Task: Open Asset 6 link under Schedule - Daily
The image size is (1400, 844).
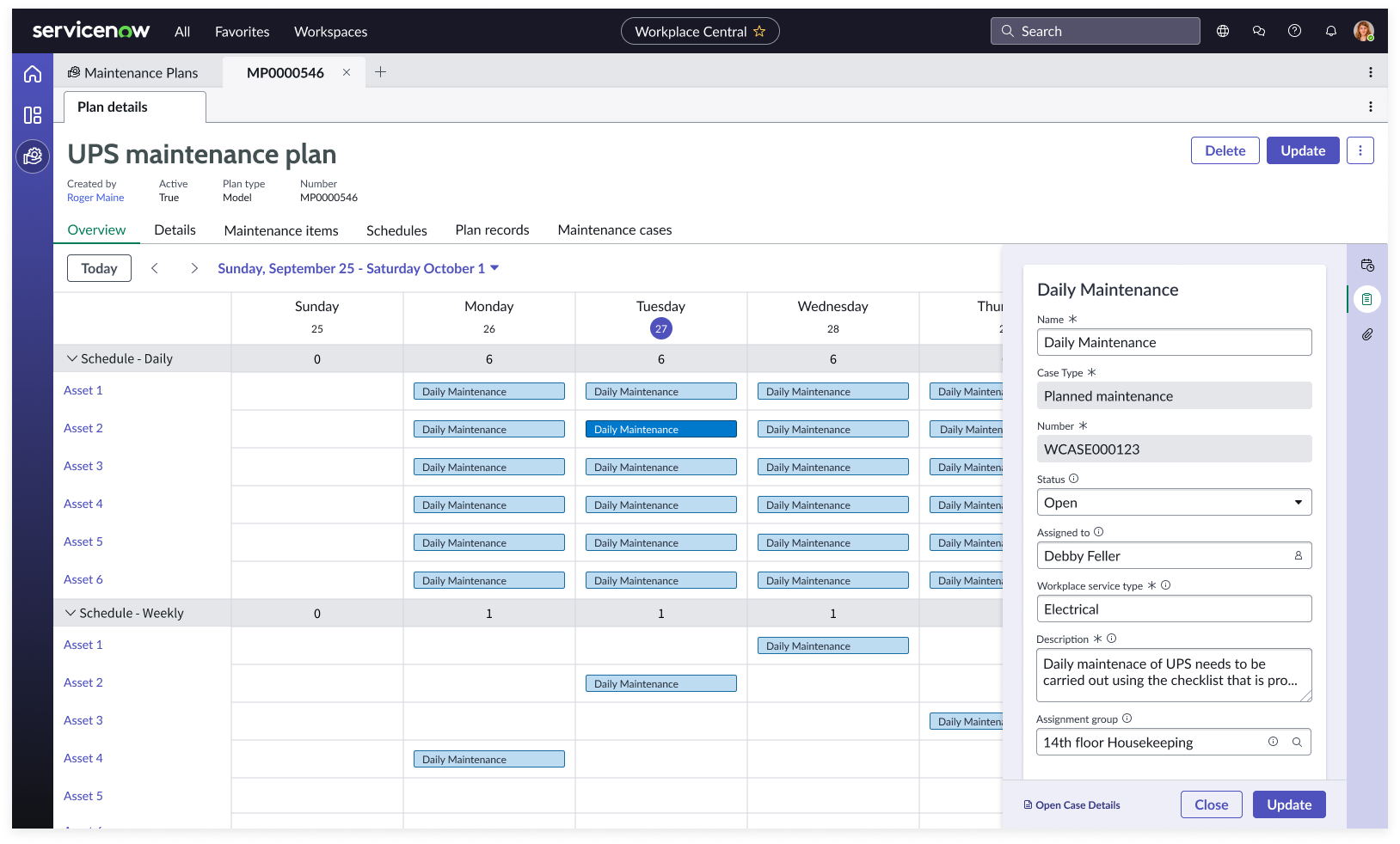Action: coord(83,579)
